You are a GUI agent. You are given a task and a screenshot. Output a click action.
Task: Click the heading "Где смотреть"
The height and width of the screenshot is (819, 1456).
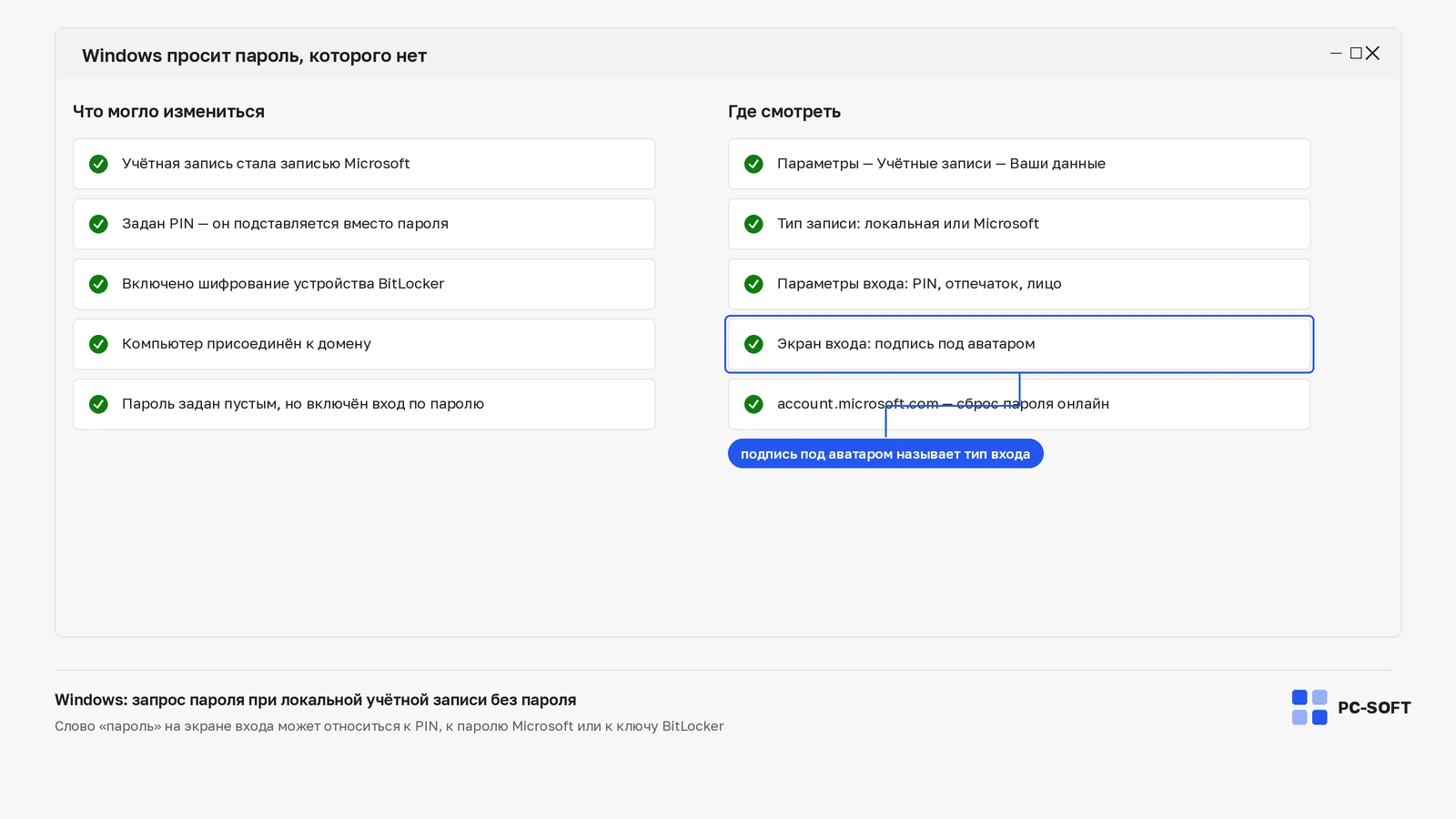[784, 112]
